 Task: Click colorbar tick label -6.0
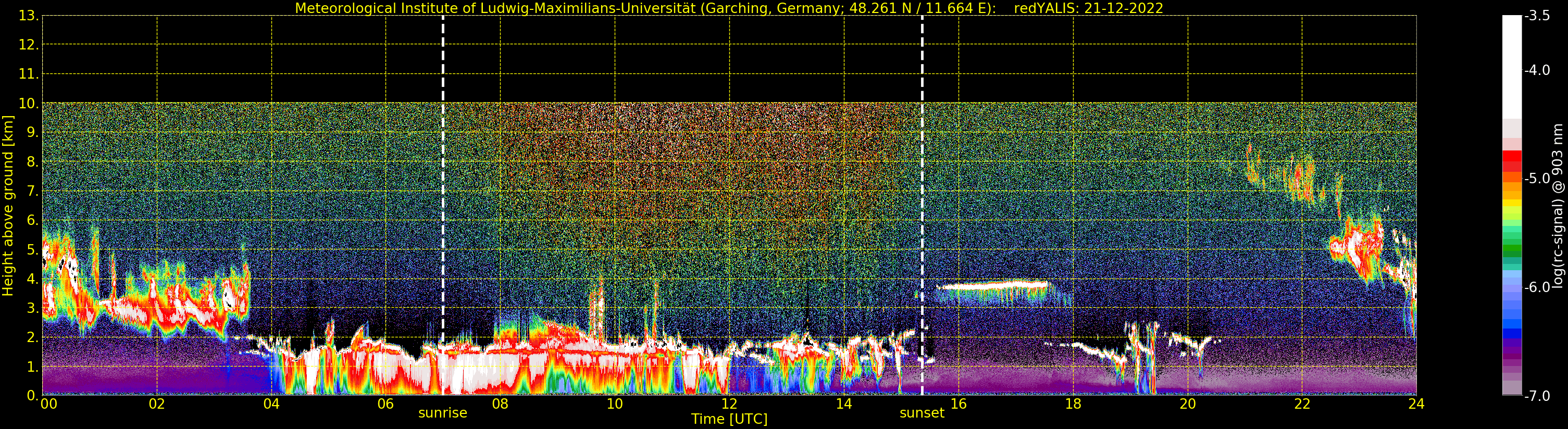pos(1538,287)
